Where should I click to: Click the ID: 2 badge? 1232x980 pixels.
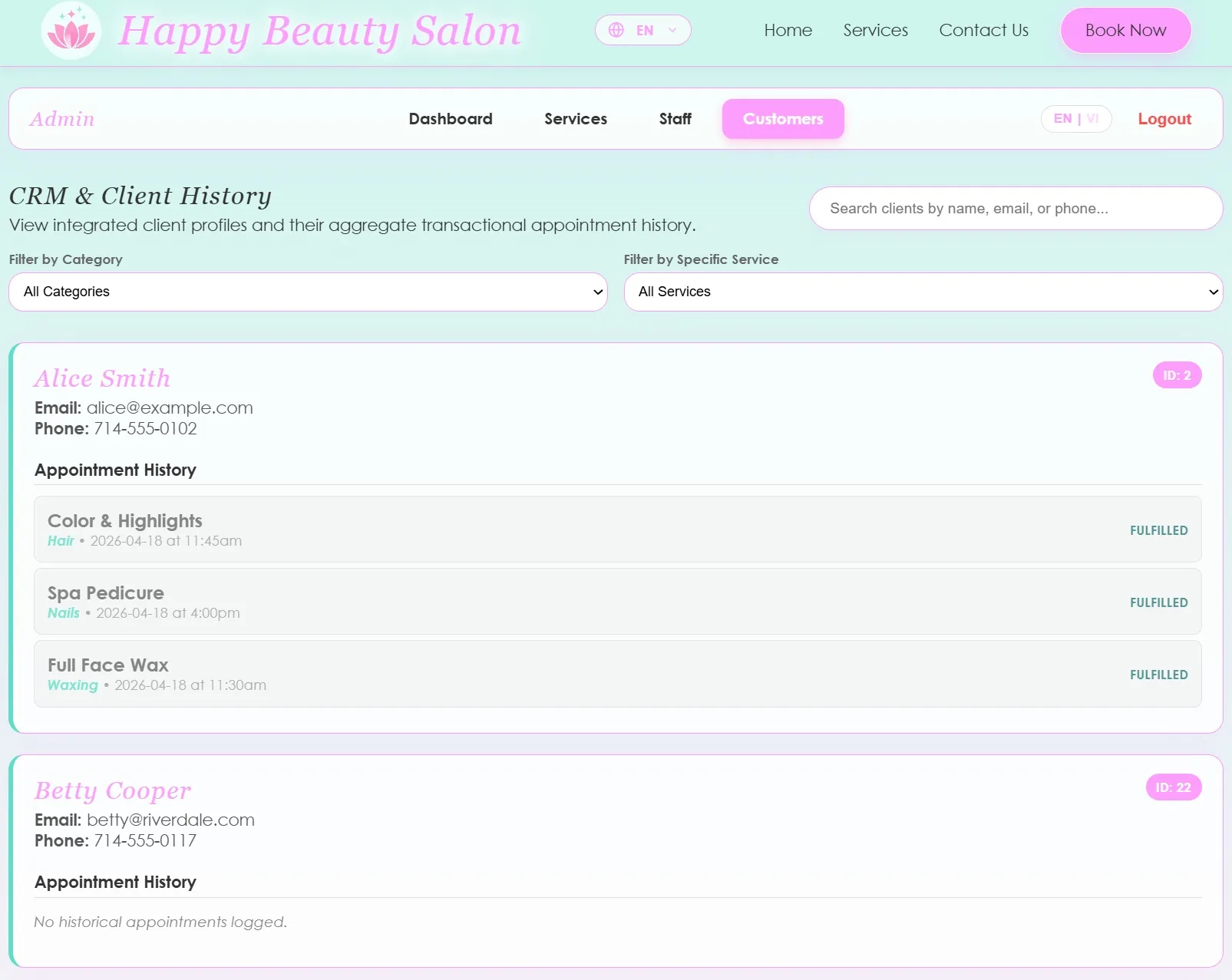[1177, 375]
